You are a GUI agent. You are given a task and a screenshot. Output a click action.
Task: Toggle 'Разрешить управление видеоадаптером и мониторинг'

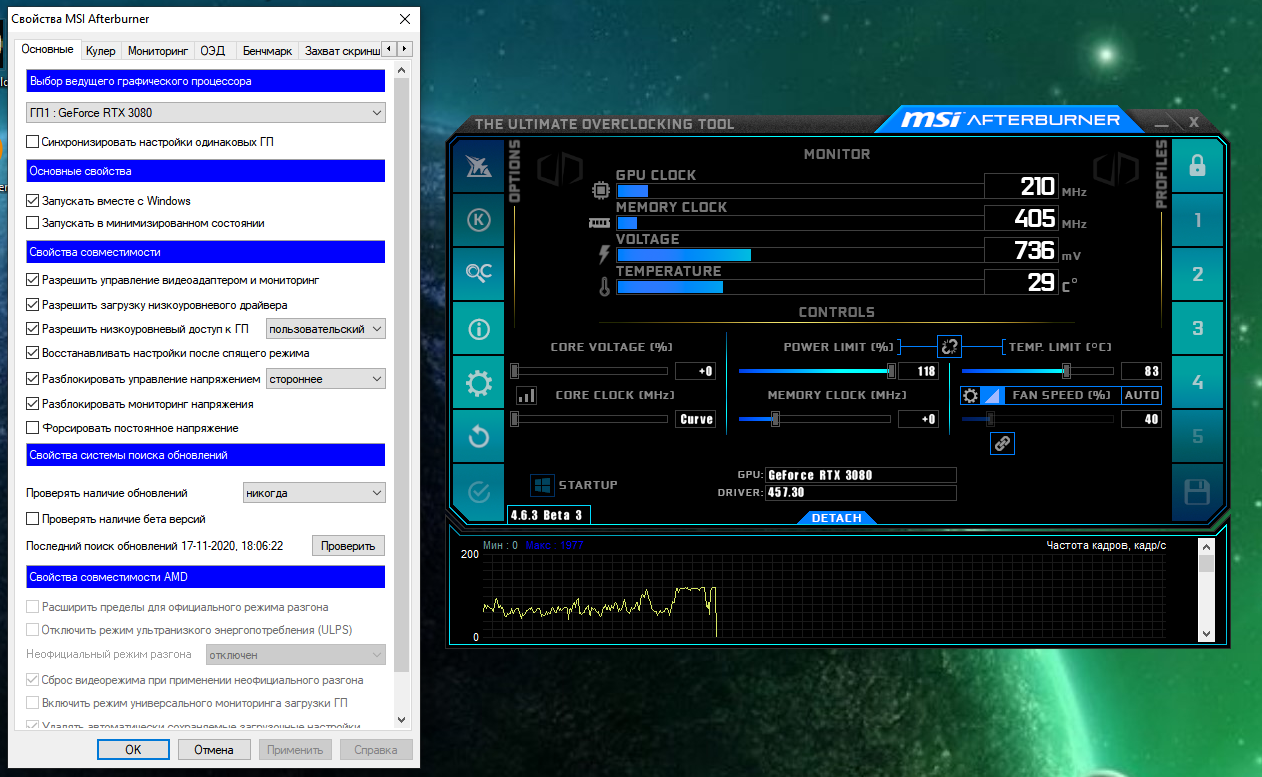coord(33,280)
